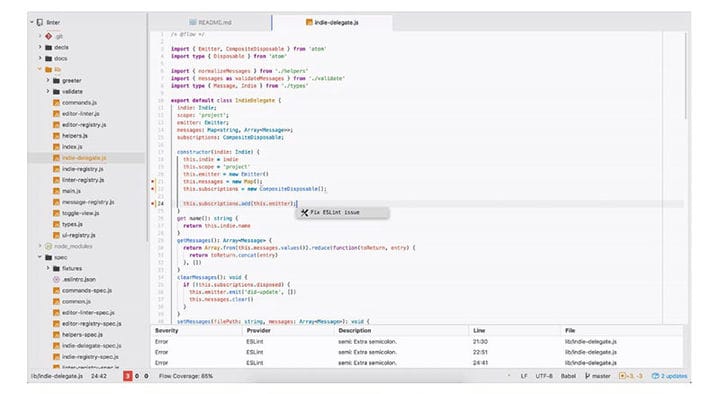Click the lint error marker on line 24
Viewport: 720px width, 394px height.
point(152,203)
